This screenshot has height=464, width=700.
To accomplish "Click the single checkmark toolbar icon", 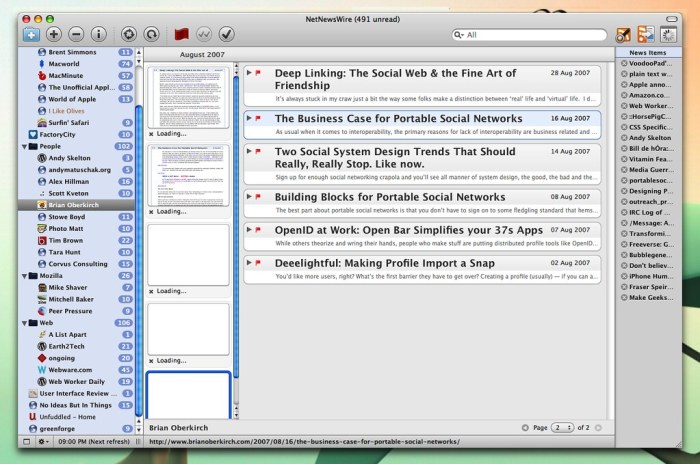I will pos(227,34).
